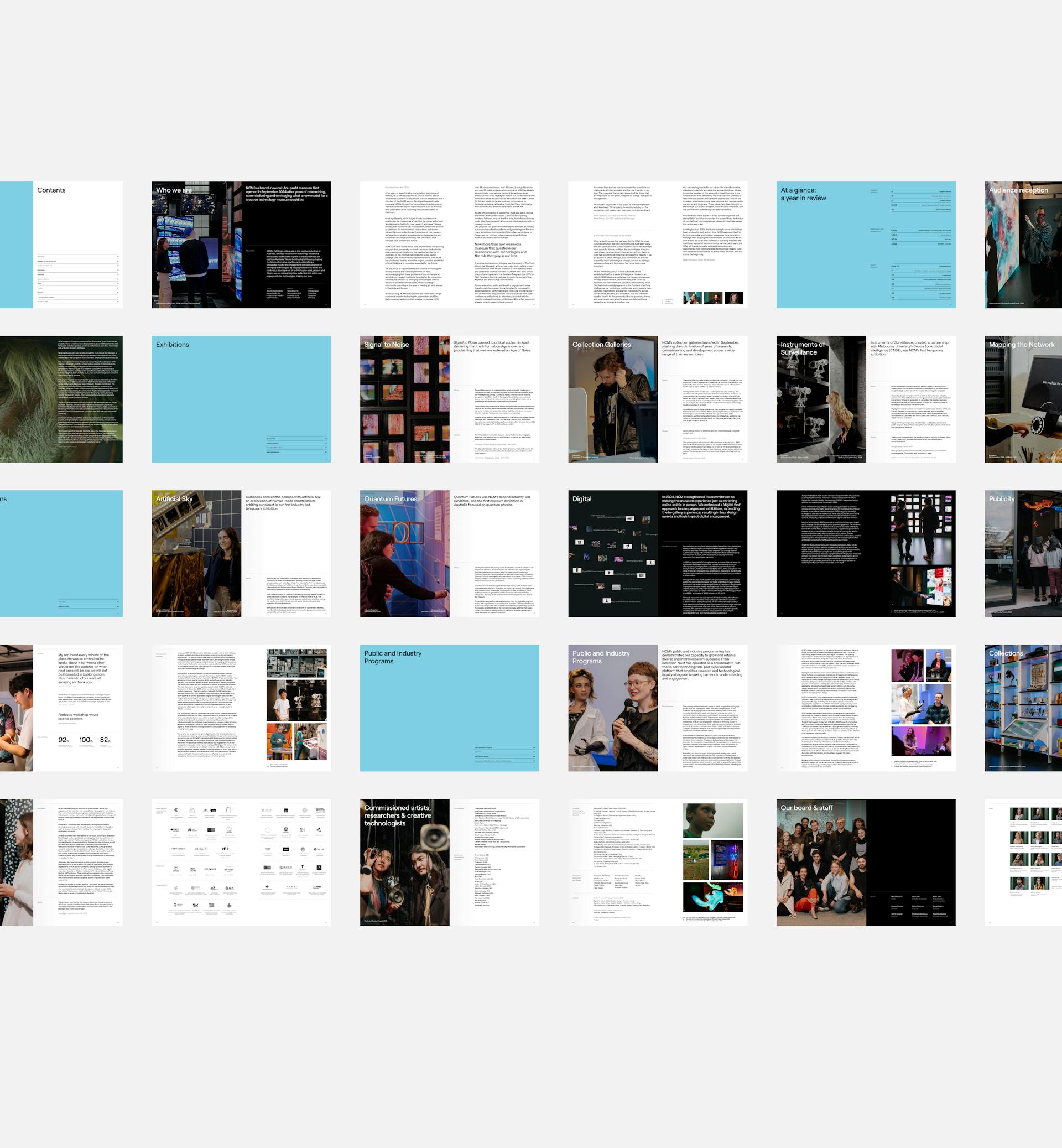This screenshot has height=1148, width=1062.
Task: Select the Signal to Noise spread
Action: click(x=449, y=399)
